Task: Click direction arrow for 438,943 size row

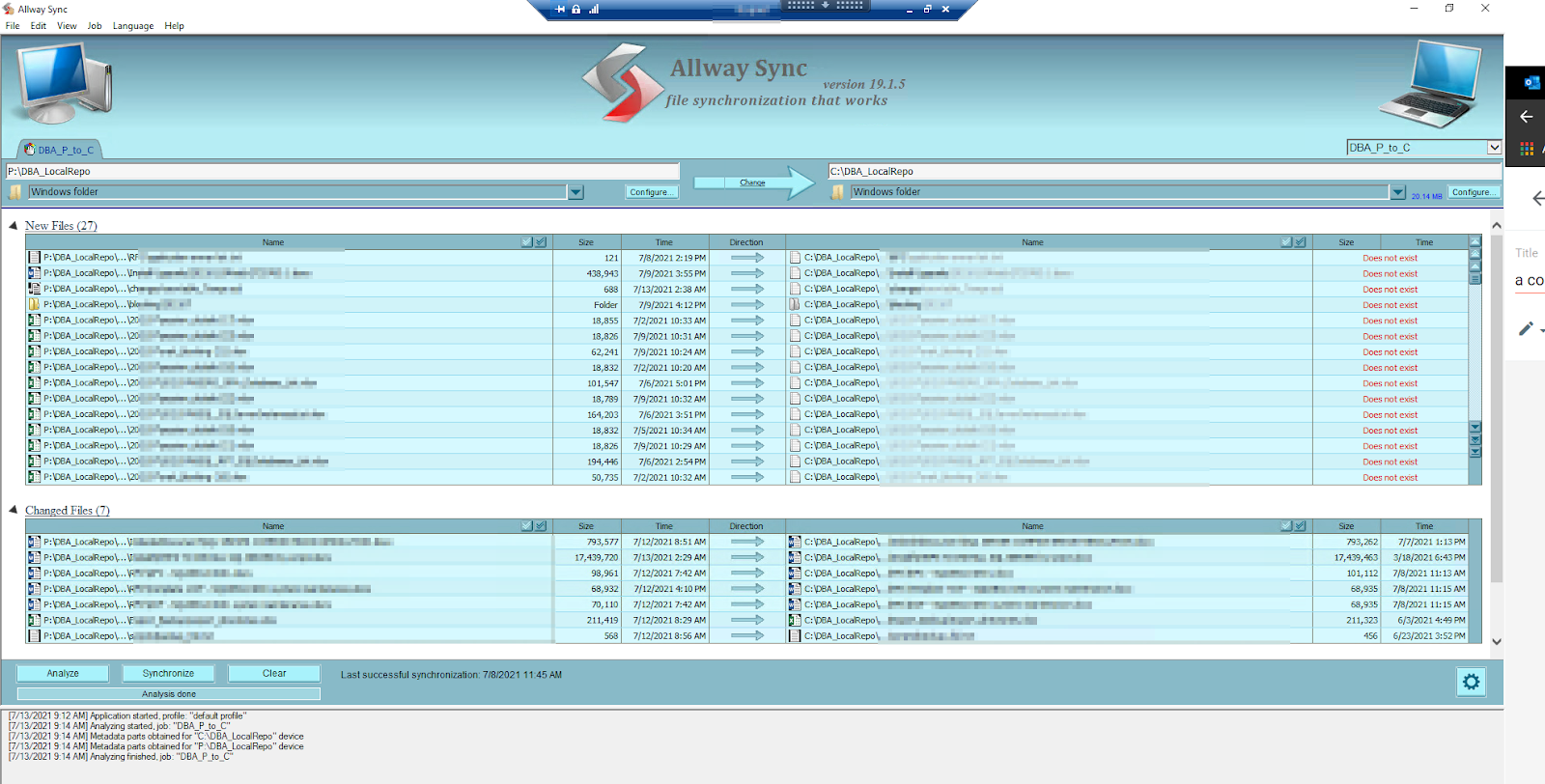Action: [746, 273]
